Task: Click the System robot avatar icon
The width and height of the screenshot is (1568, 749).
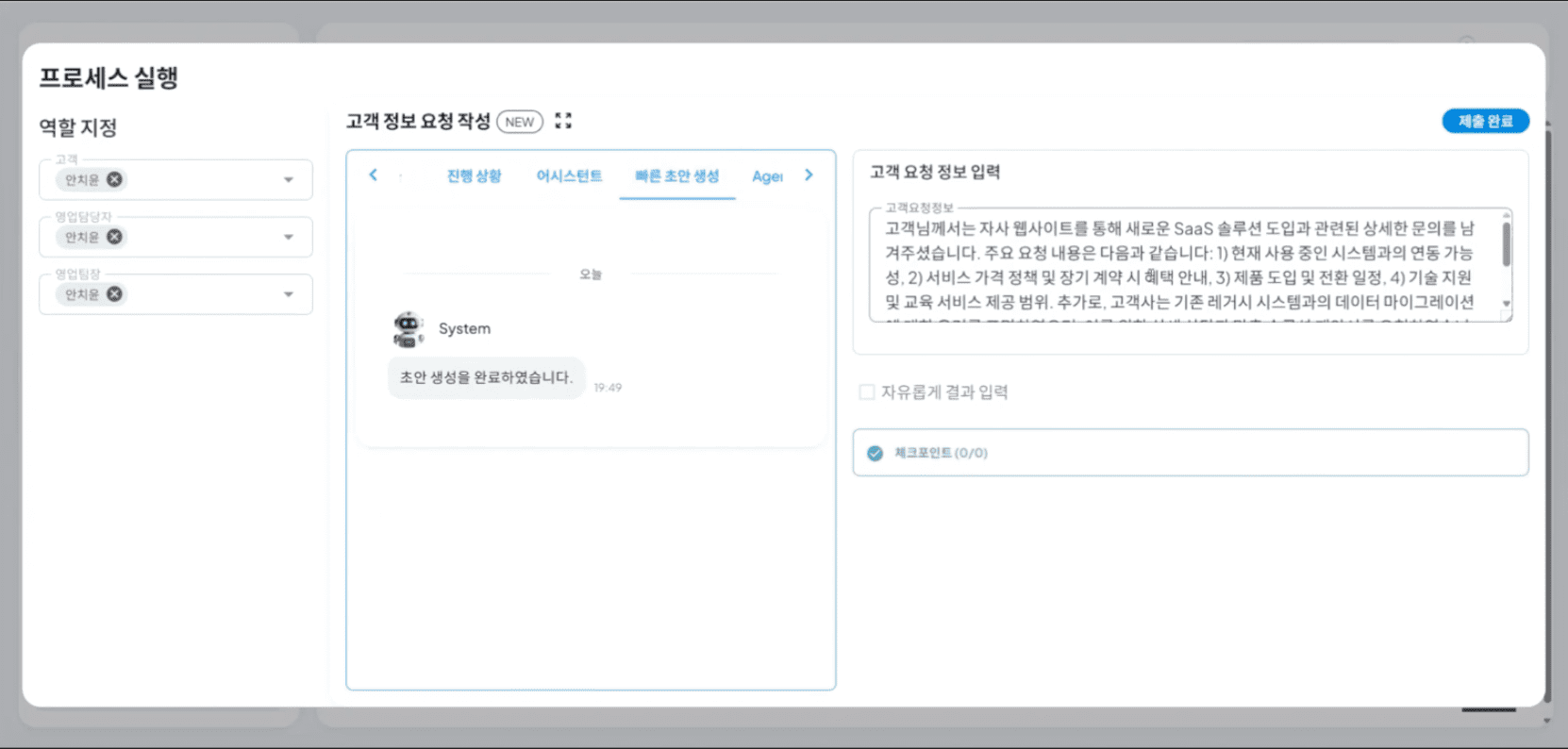Action: point(408,329)
